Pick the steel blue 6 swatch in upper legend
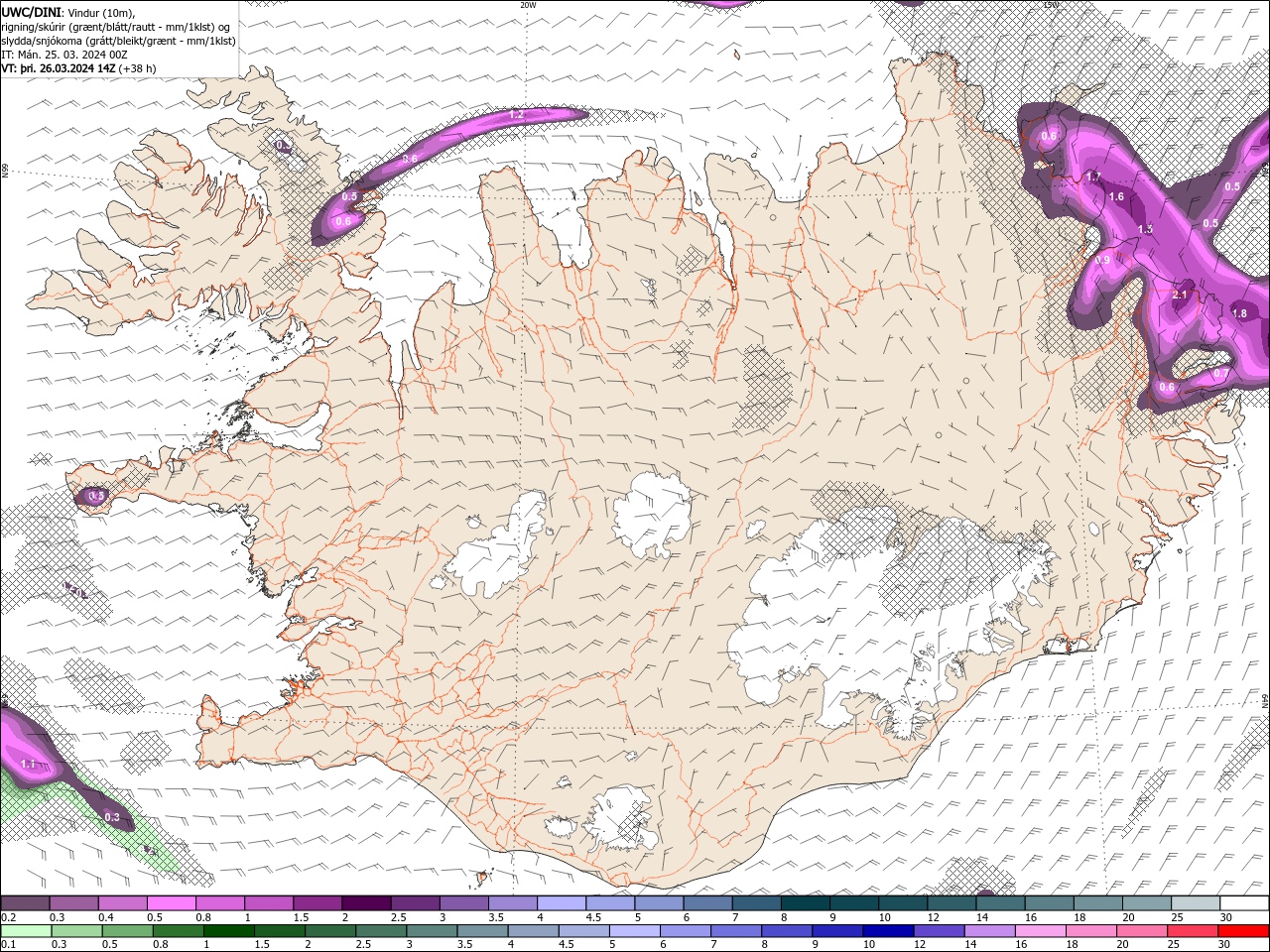This screenshot has width=1270, height=952. pos(707,903)
